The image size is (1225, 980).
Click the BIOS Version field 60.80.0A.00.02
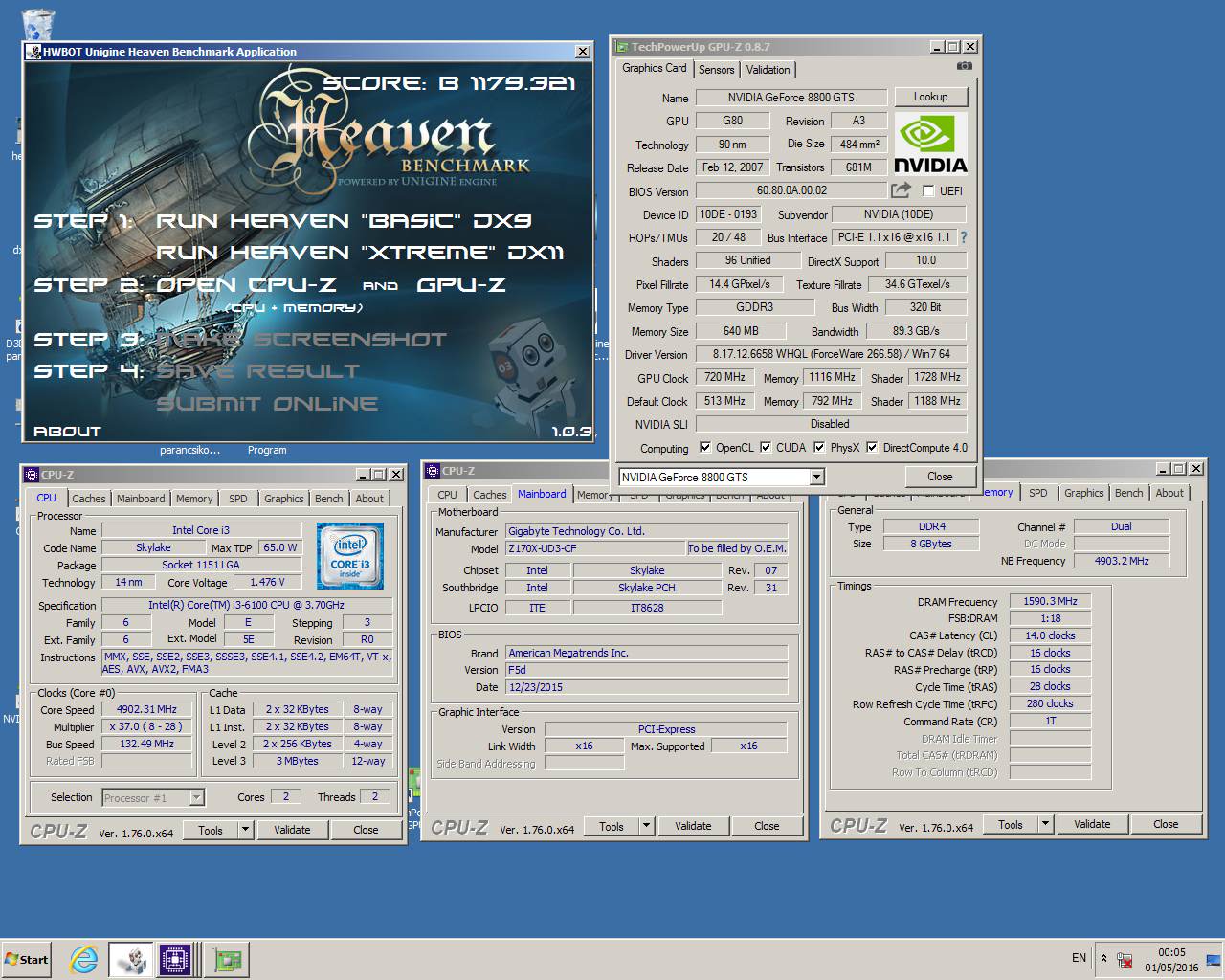pos(791,190)
